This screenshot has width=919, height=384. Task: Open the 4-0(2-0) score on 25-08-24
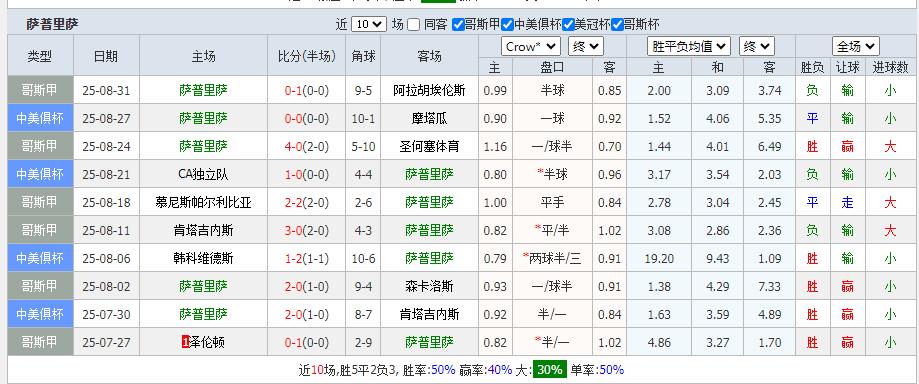tap(307, 147)
